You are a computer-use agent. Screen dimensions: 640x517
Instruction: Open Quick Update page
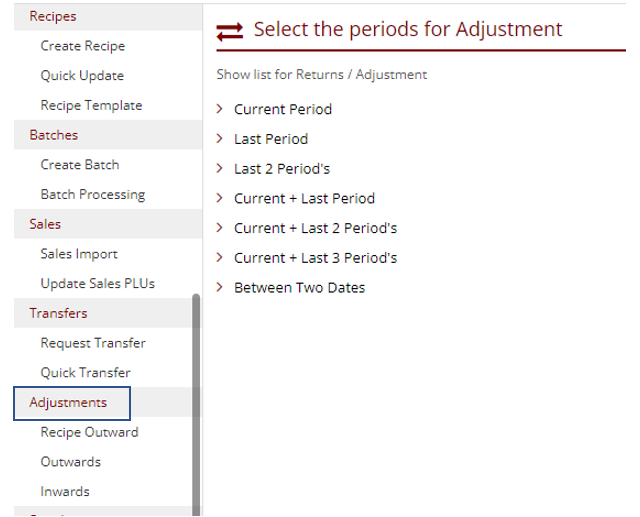[82, 75]
